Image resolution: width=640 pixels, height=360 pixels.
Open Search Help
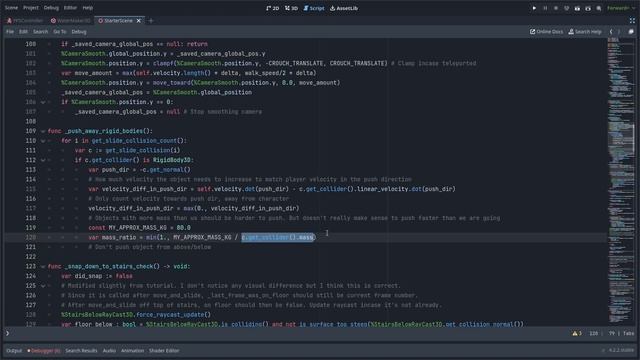(585, 31)
